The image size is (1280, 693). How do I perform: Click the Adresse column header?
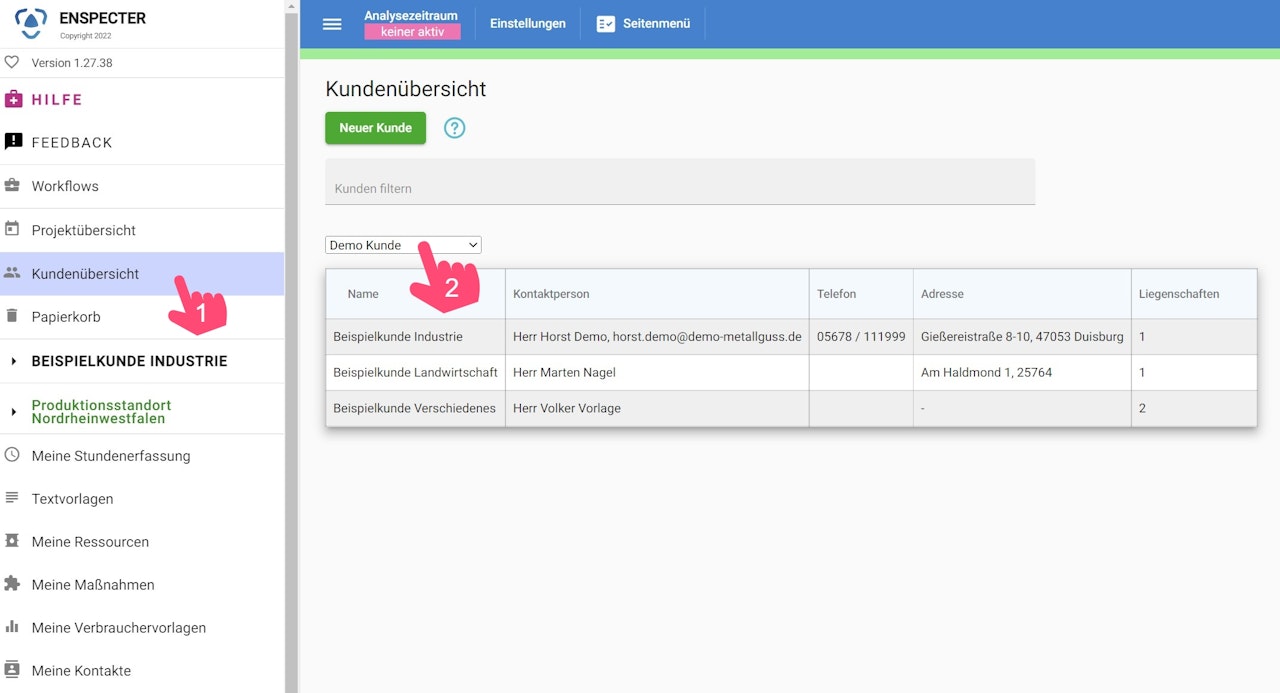(942, 294)
